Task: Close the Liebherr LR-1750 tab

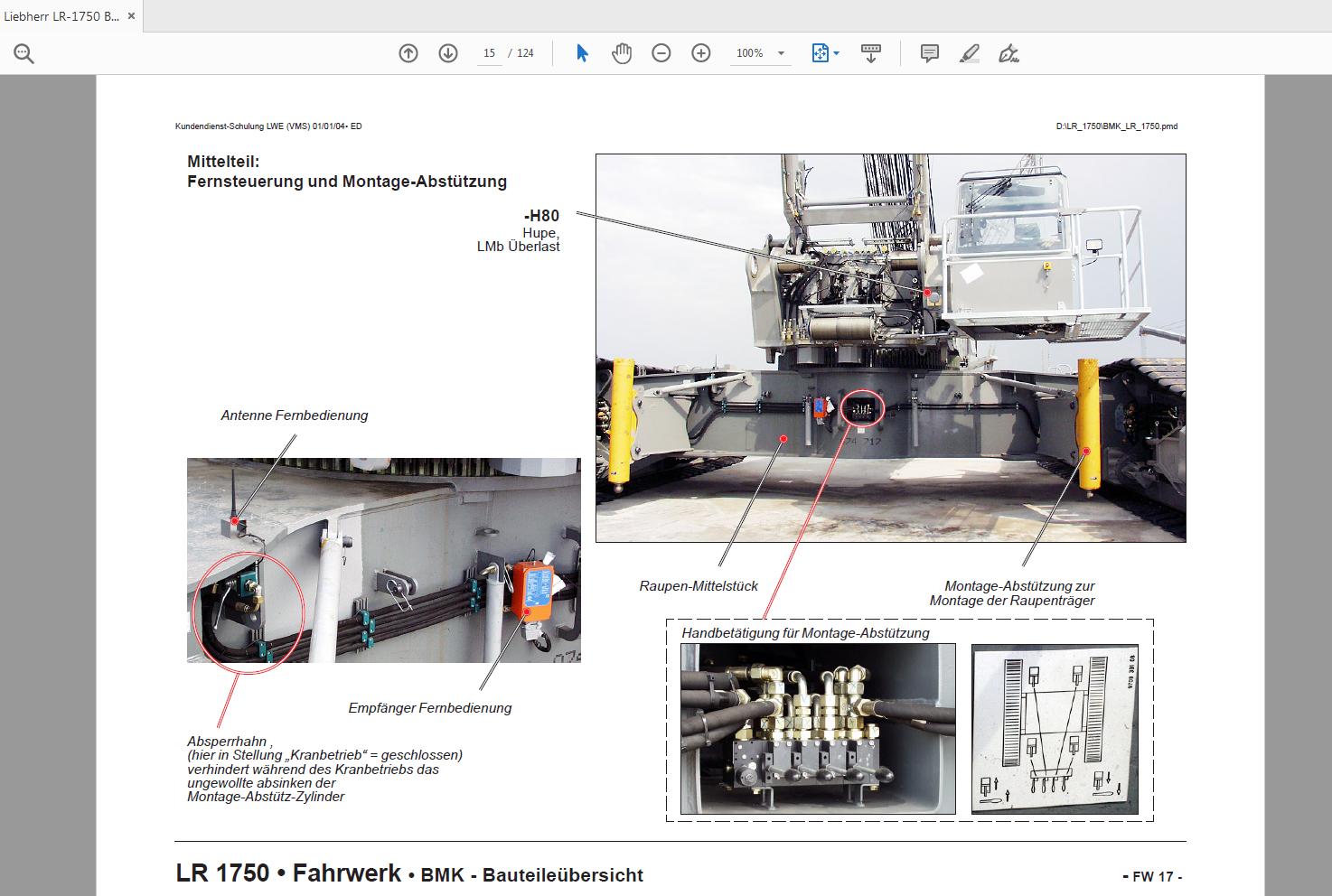Action: click(x=130, y=15)
